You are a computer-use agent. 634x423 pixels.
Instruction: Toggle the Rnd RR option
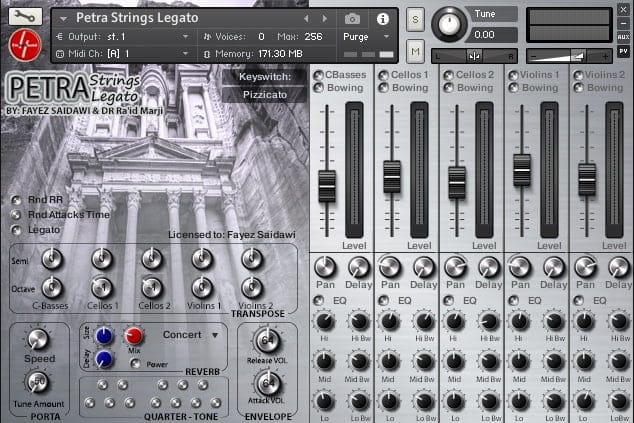tap(17, 200)
